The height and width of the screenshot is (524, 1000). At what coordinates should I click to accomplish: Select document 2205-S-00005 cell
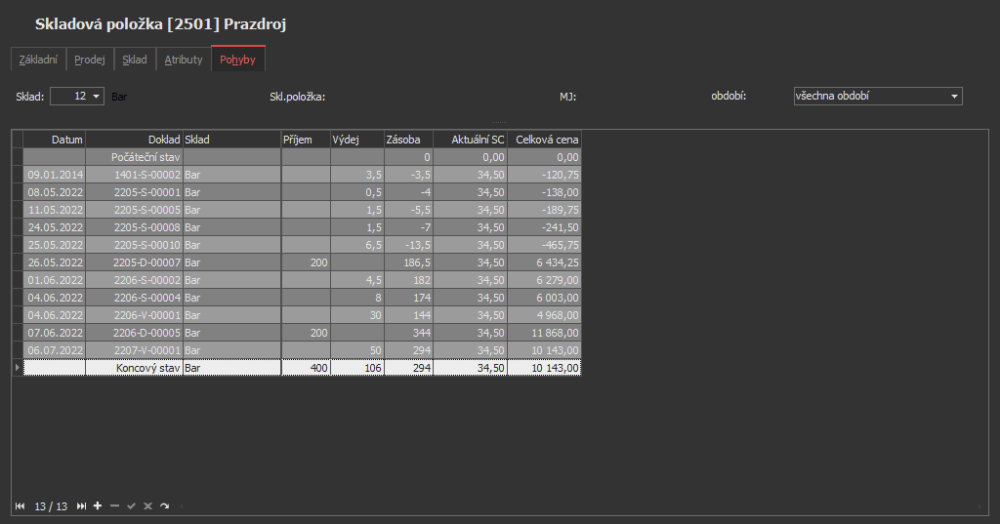(135, 210)
